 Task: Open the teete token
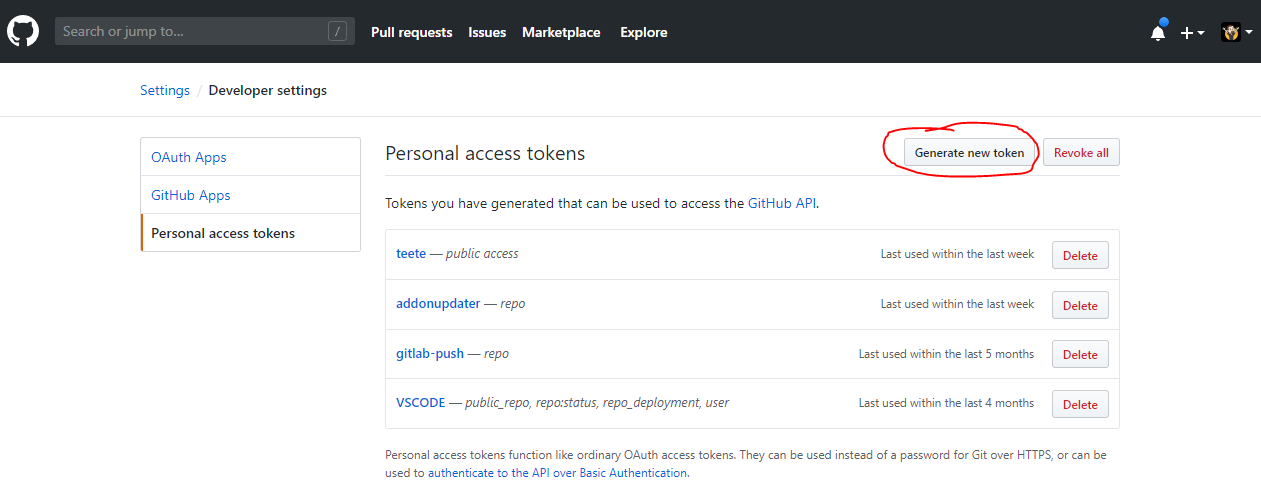411,254
